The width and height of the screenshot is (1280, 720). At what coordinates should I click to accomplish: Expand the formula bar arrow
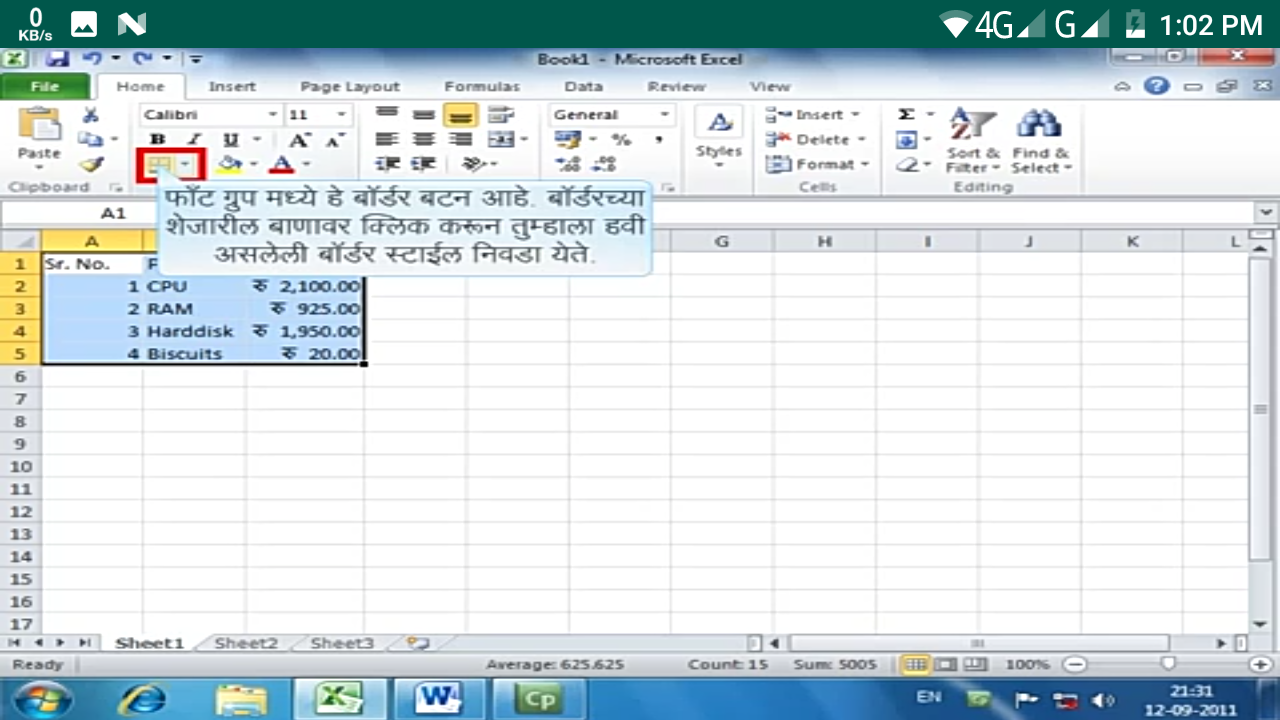[x=1267, y=212]
